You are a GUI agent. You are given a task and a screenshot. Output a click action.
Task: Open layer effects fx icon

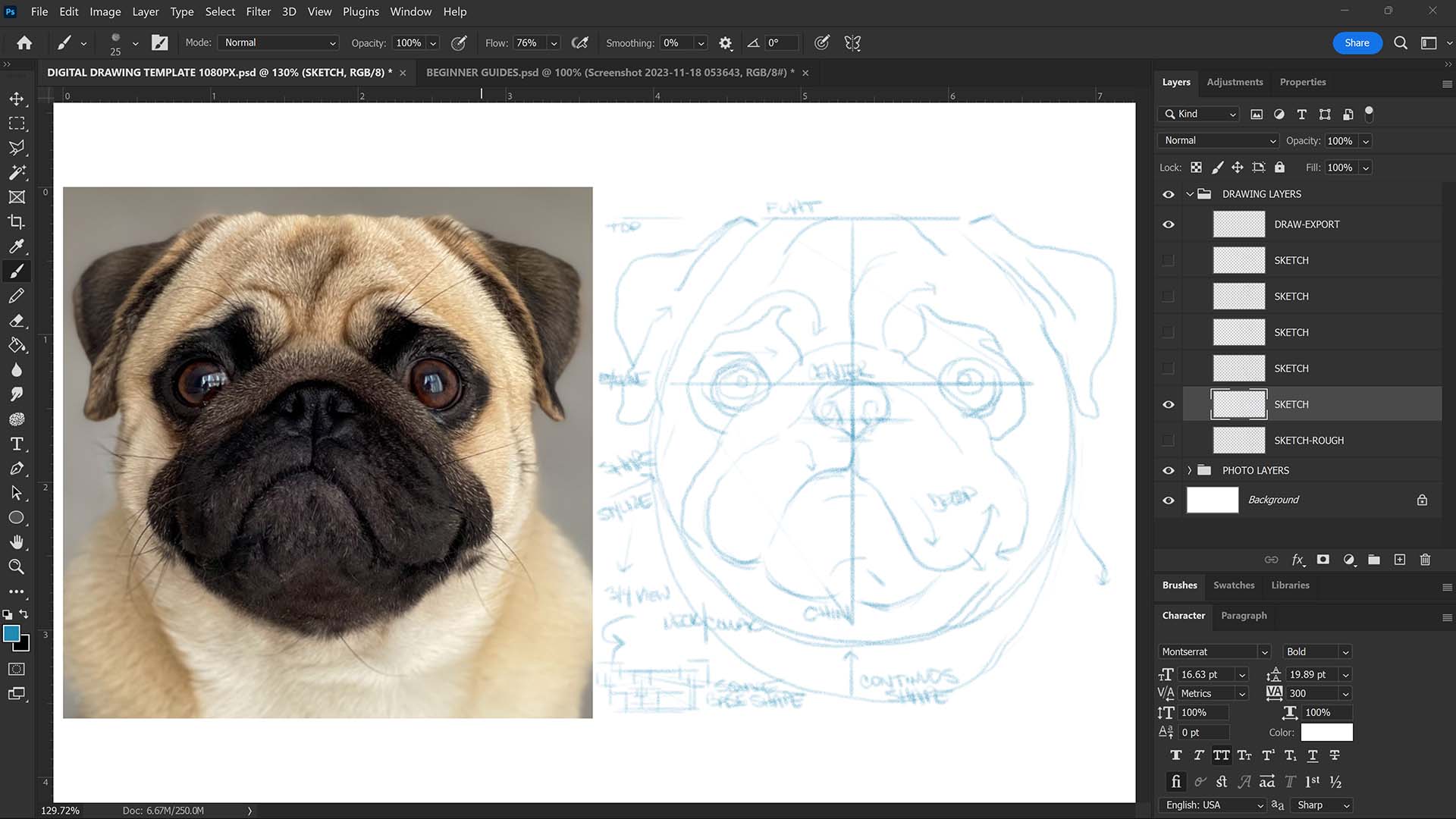point(1298,560)
